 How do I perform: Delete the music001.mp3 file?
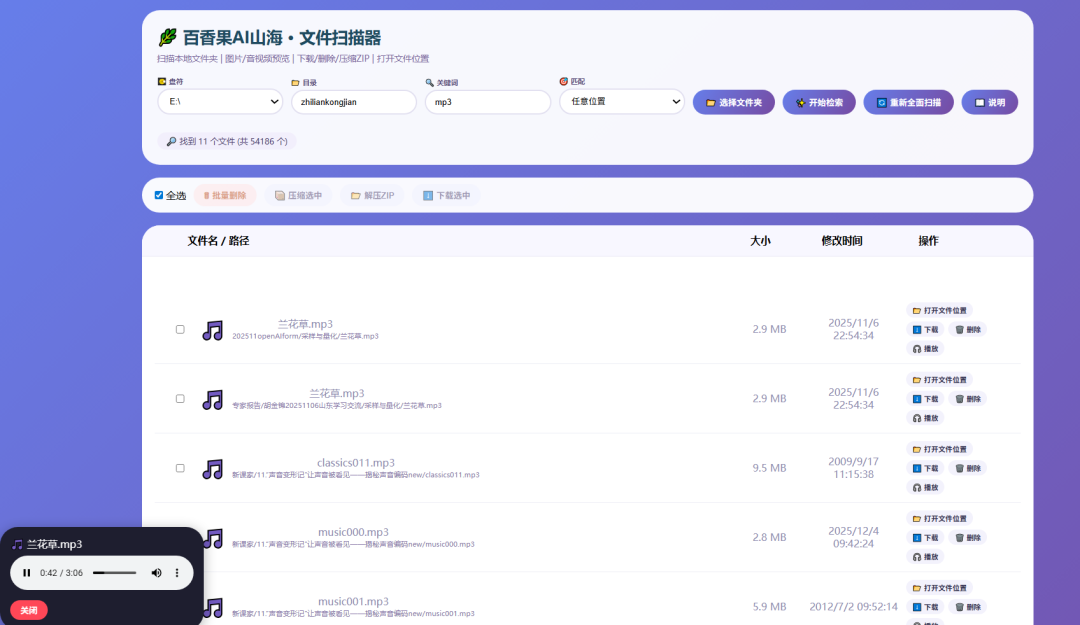[968, 607]
